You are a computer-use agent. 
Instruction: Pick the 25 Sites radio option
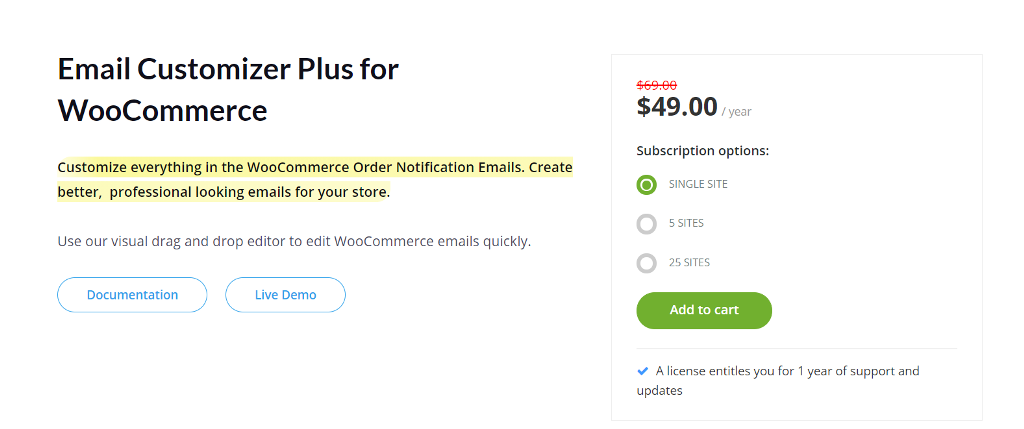(x=646, y=263)
